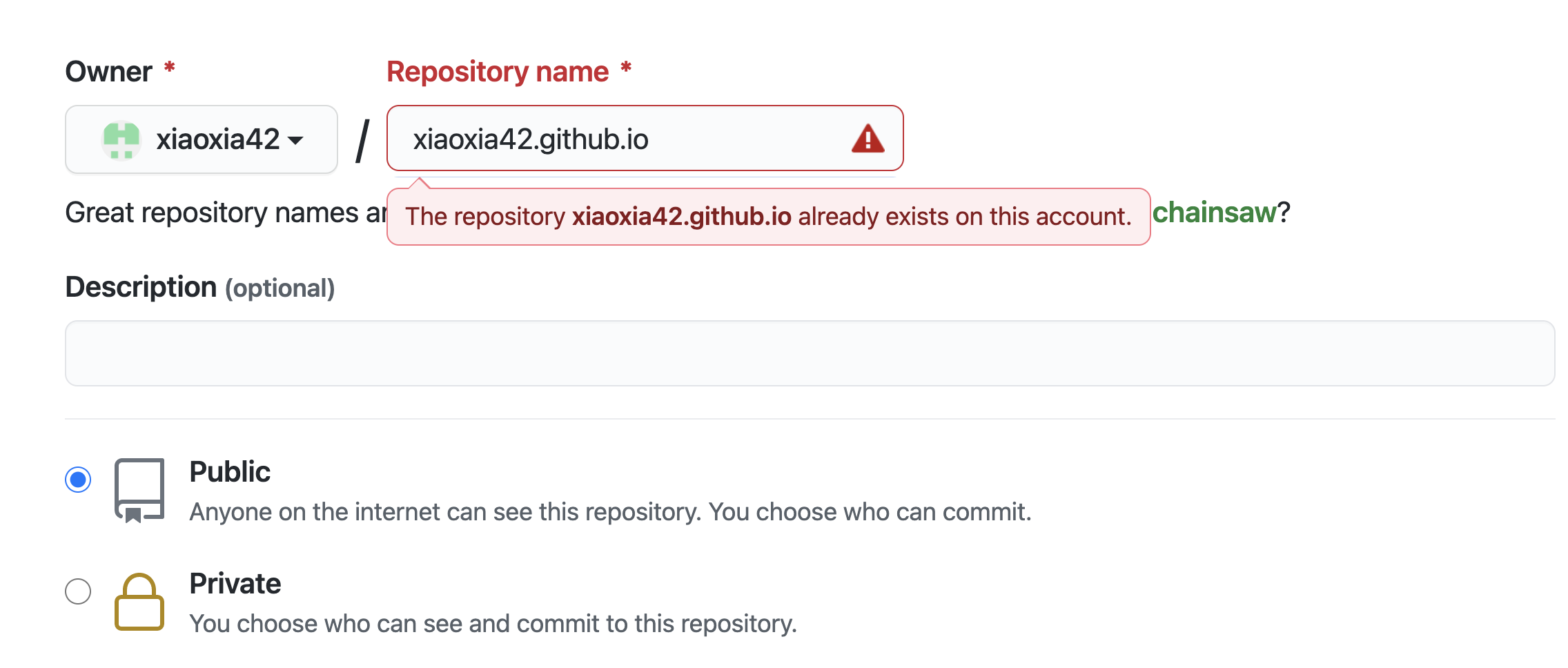Click the caret arrow next to xiaoxia42
The width and height of the screenshot is (1568, 668).
point(296,141)
